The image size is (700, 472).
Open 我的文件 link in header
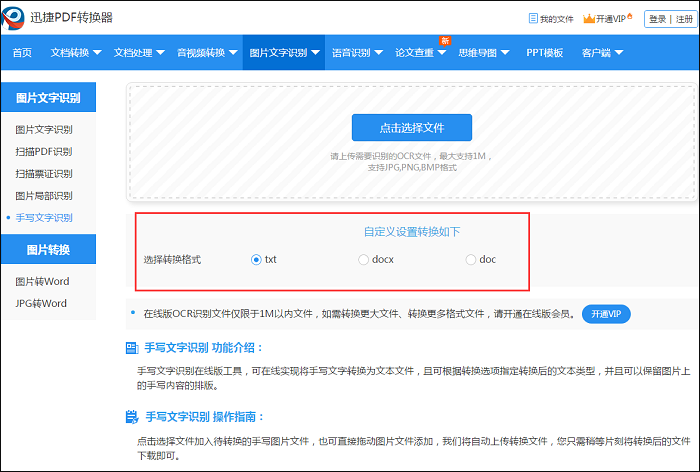[x=556, y=19]
